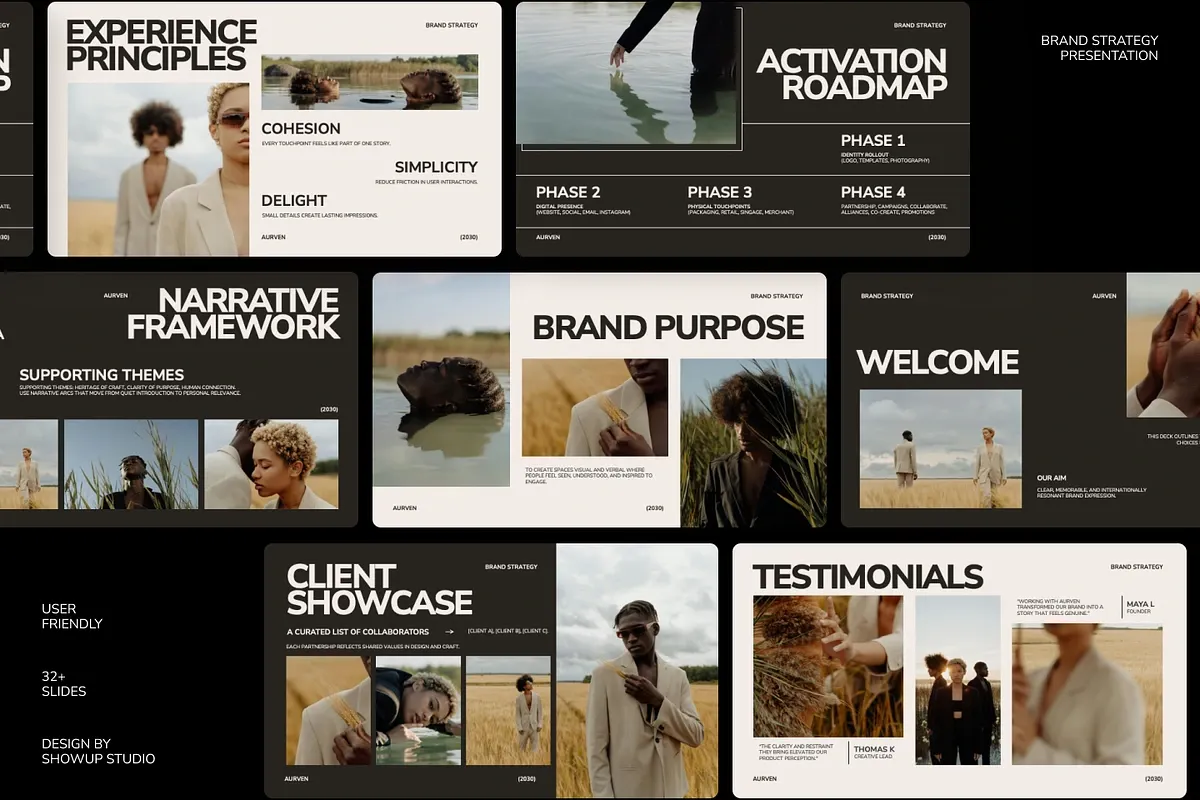Click the 'To create spaces visual and verbal' paragraph

590,474
